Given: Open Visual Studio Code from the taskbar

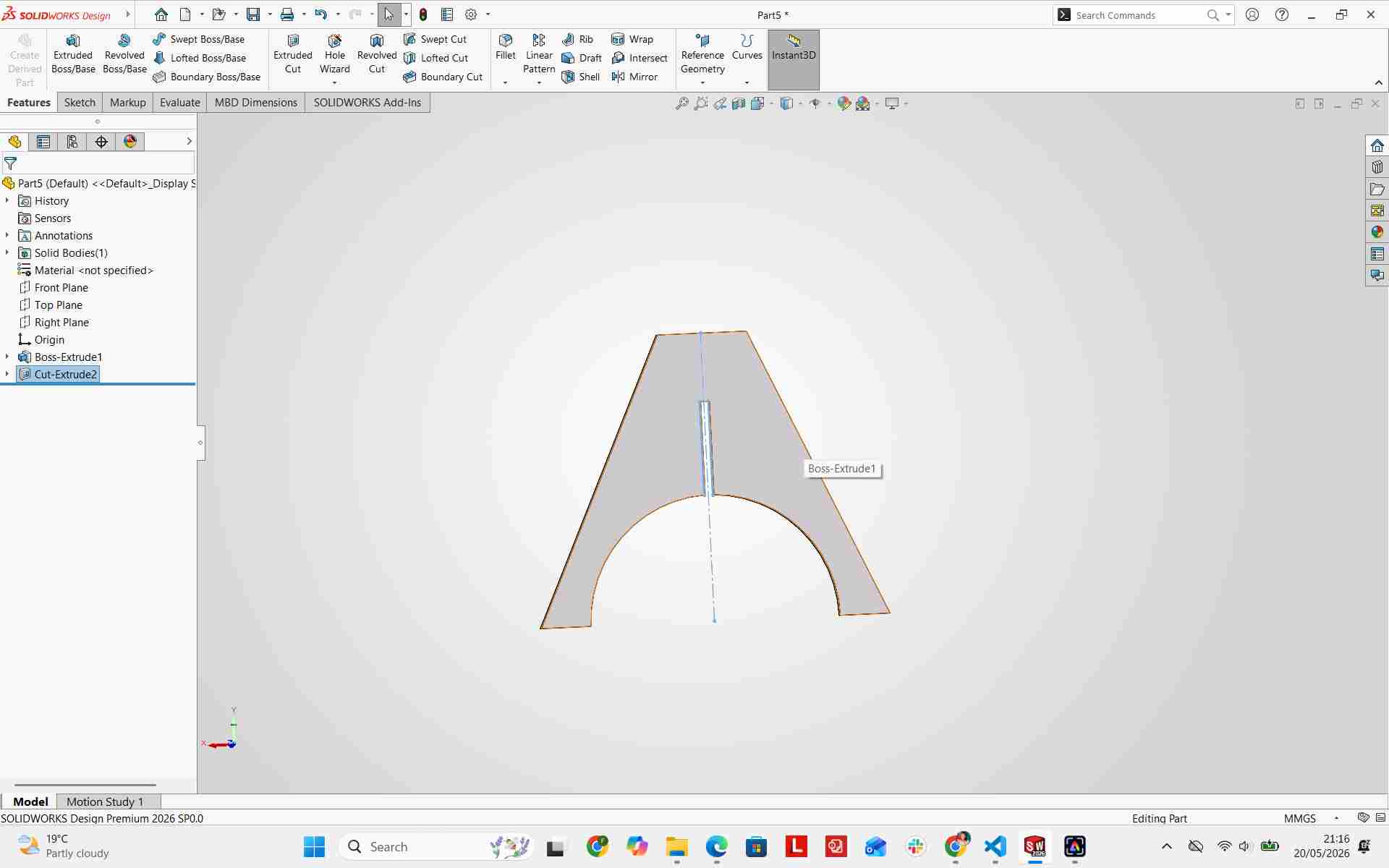Looking at the screenshot, I should coord(995,846).
